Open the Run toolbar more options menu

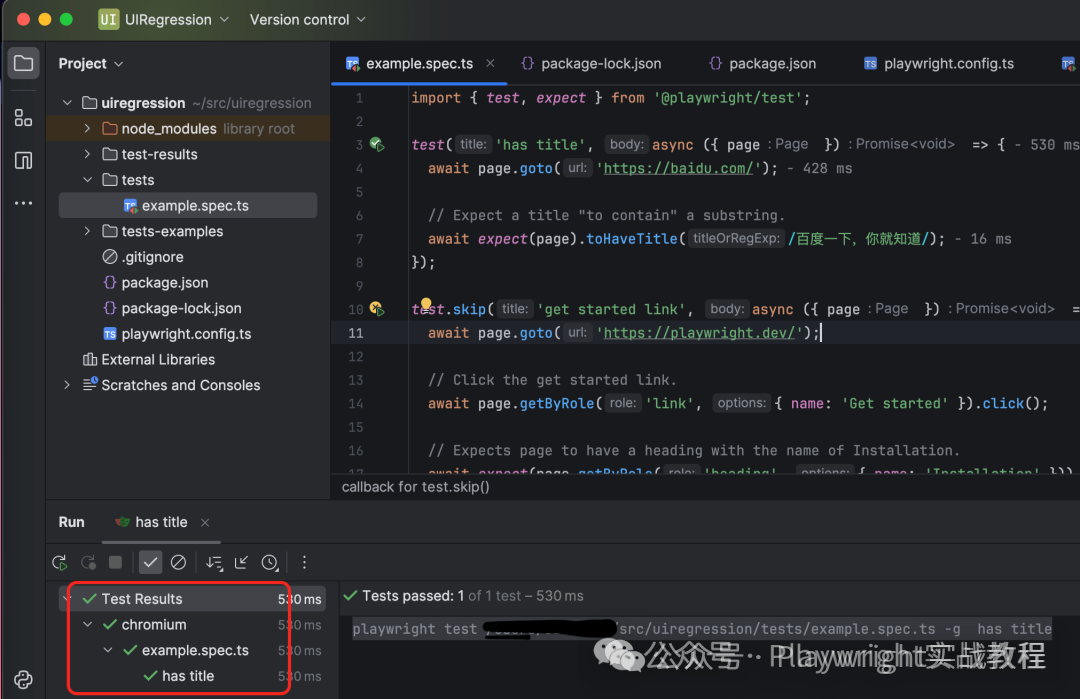(305, 563)
